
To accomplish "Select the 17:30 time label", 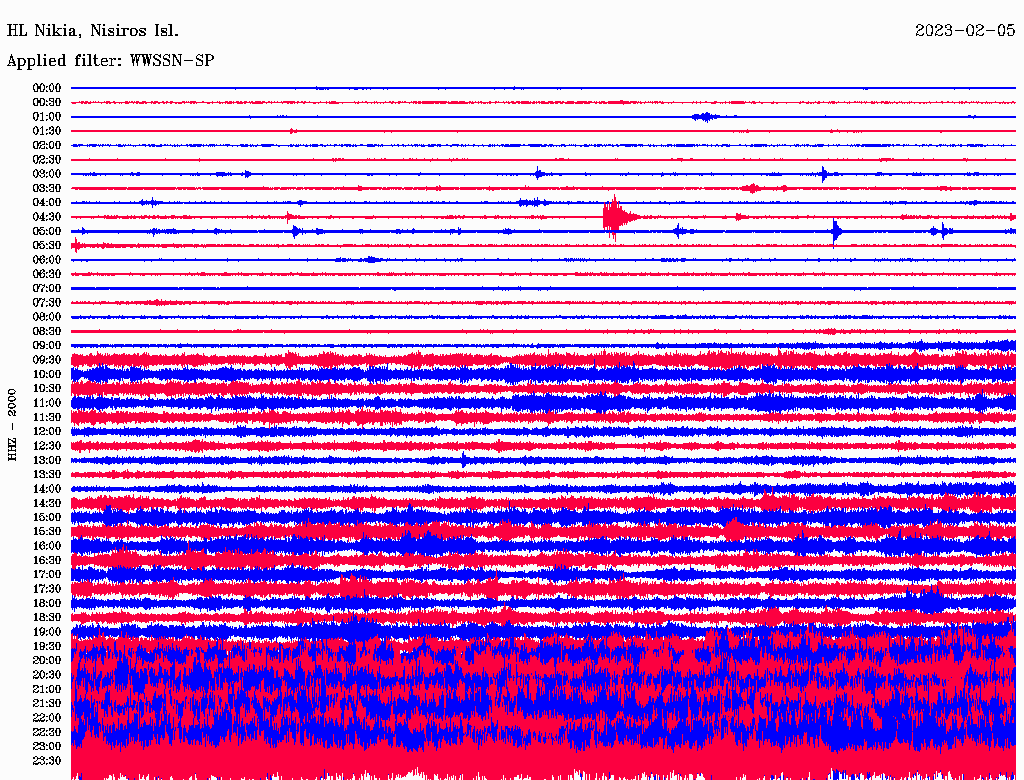I will 46,589.
